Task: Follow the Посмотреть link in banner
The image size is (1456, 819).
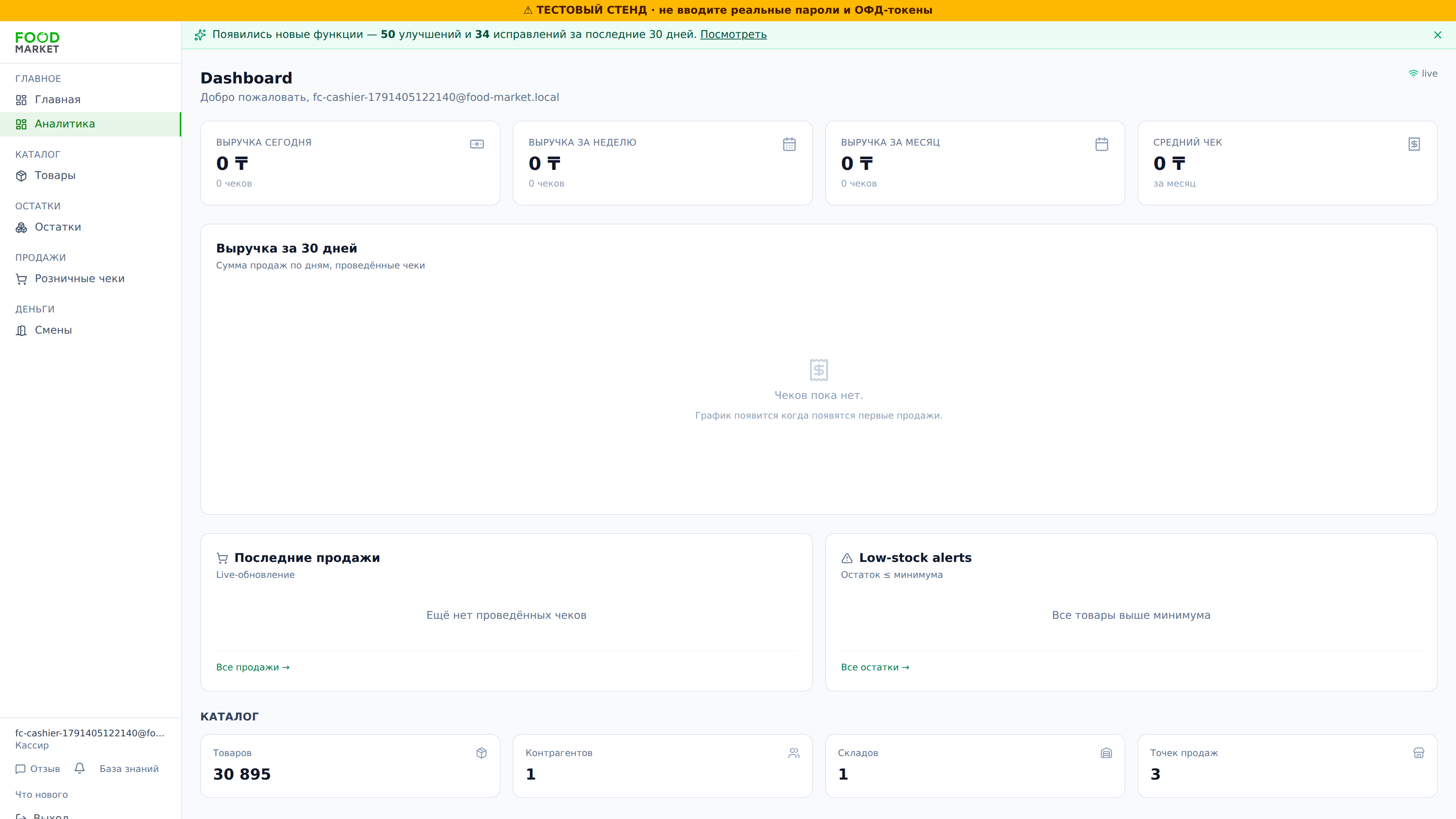Action: click(x=733, y=35)
